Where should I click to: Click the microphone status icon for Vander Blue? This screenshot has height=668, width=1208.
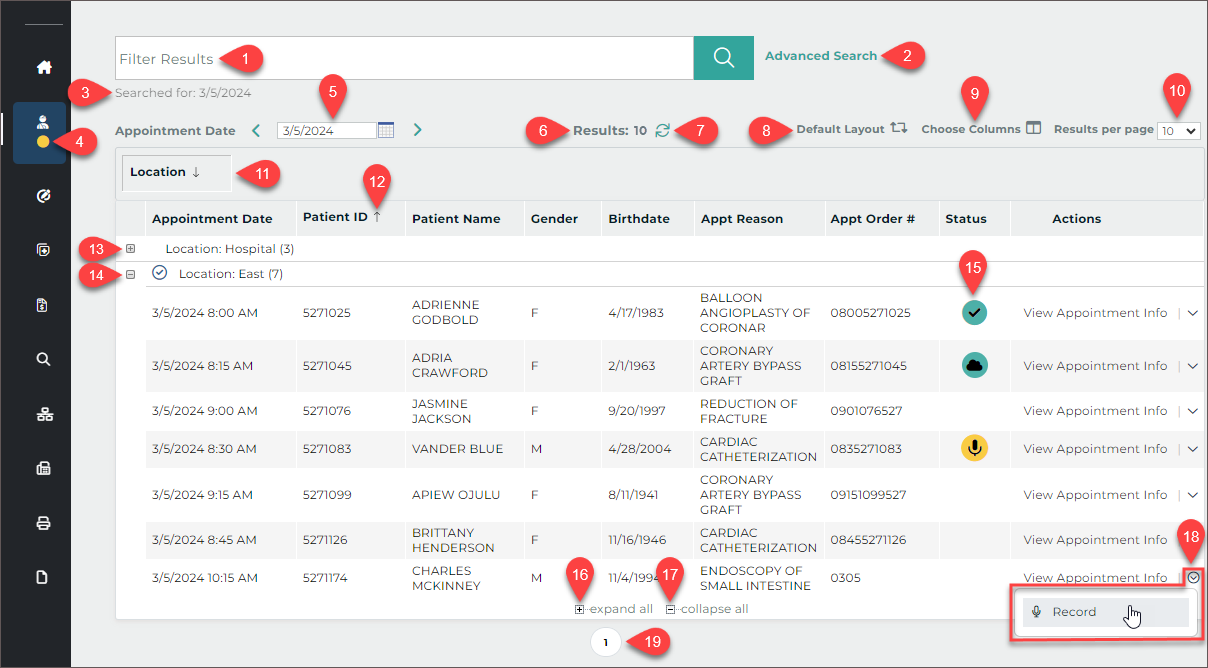(974, 448)
